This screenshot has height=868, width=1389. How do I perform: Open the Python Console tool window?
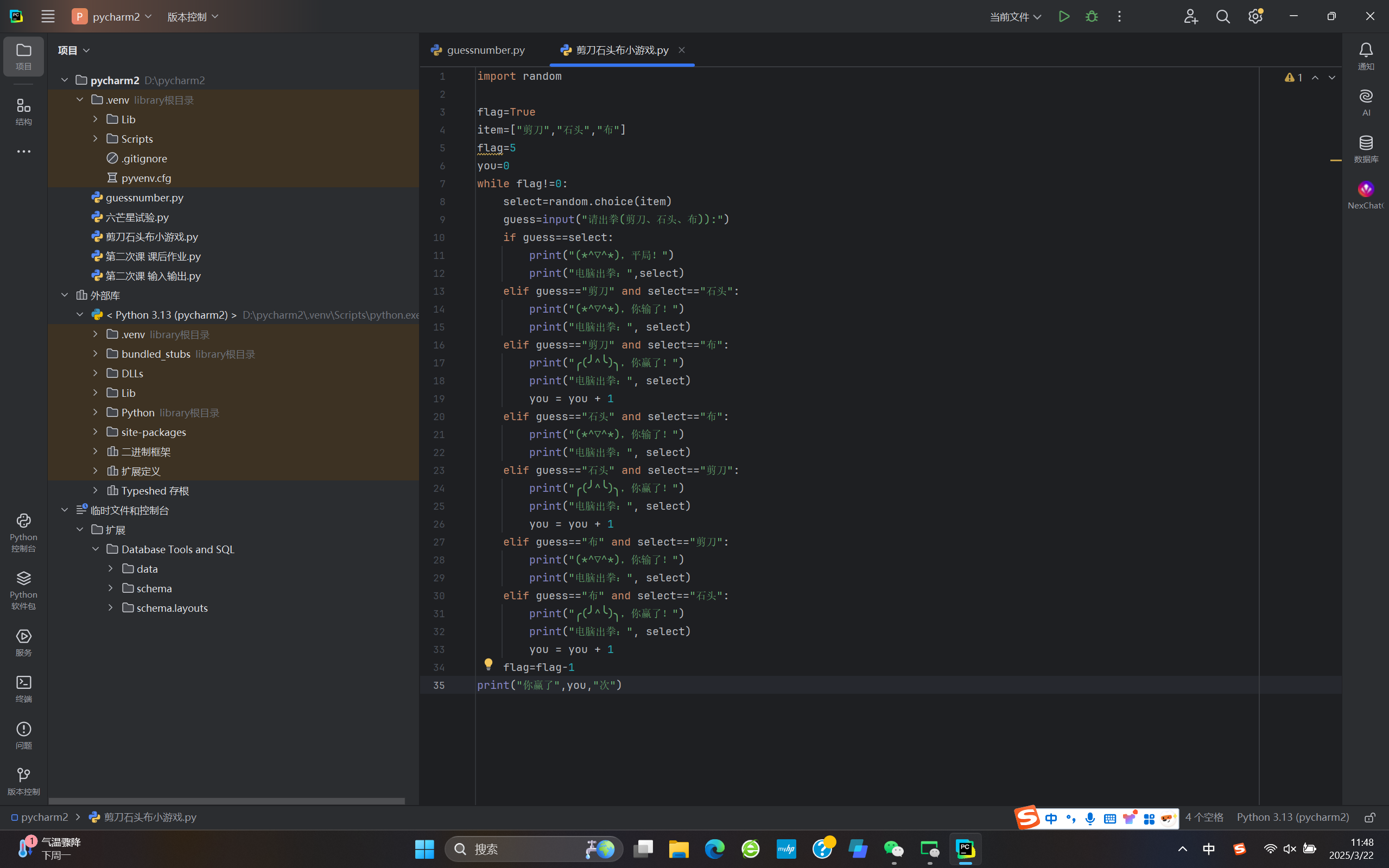tap(23, 532)
